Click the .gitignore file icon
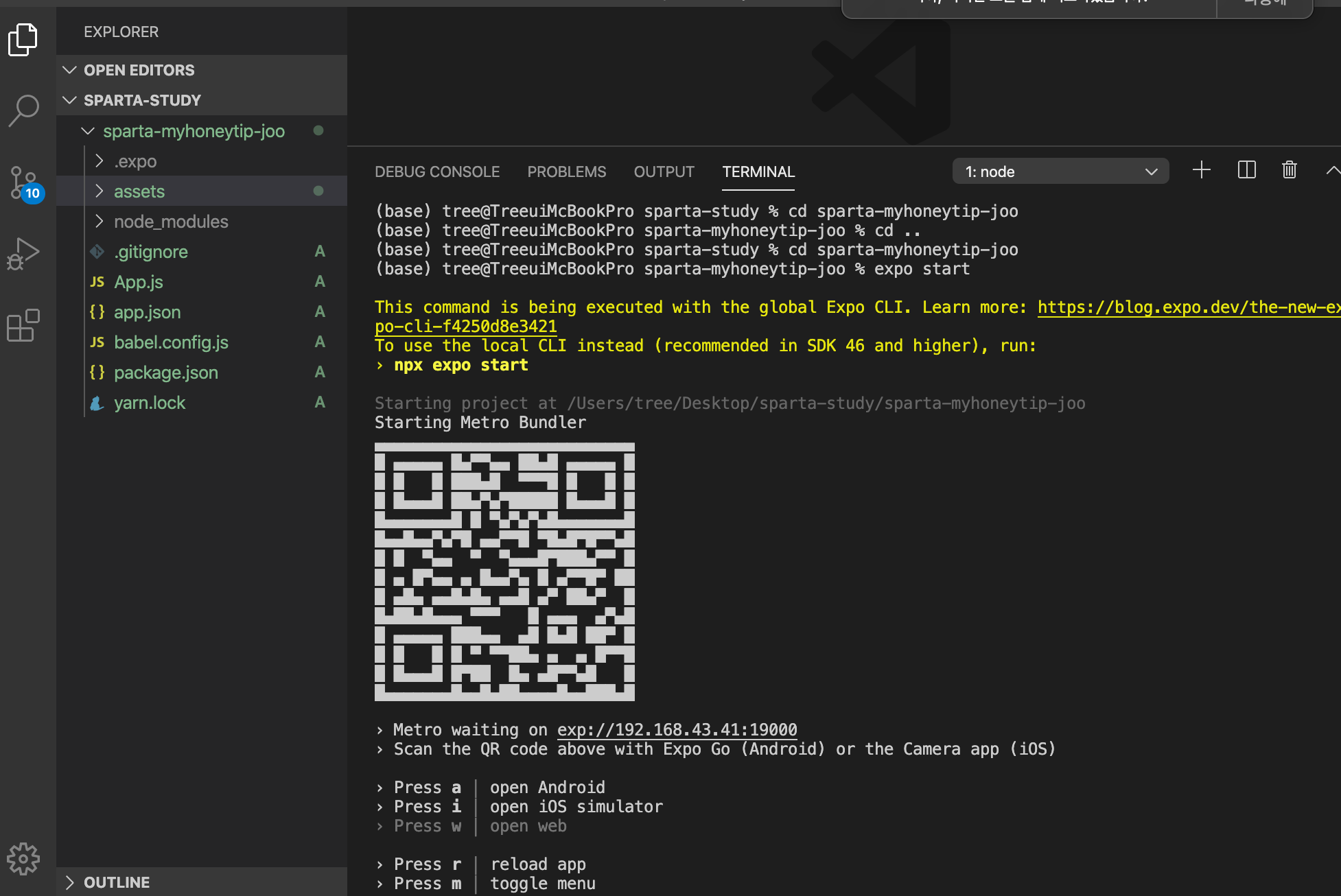Viewport: 1341px width, 896px height. [97, 252]
